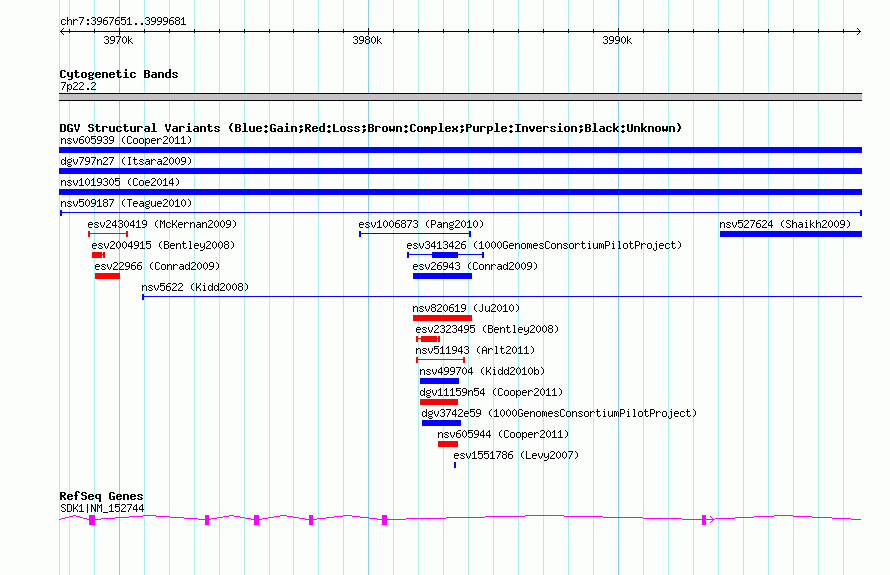Click the nsv605944 (Cooper2011) label
Screen dimensions: 890x575
click(503, 434)
